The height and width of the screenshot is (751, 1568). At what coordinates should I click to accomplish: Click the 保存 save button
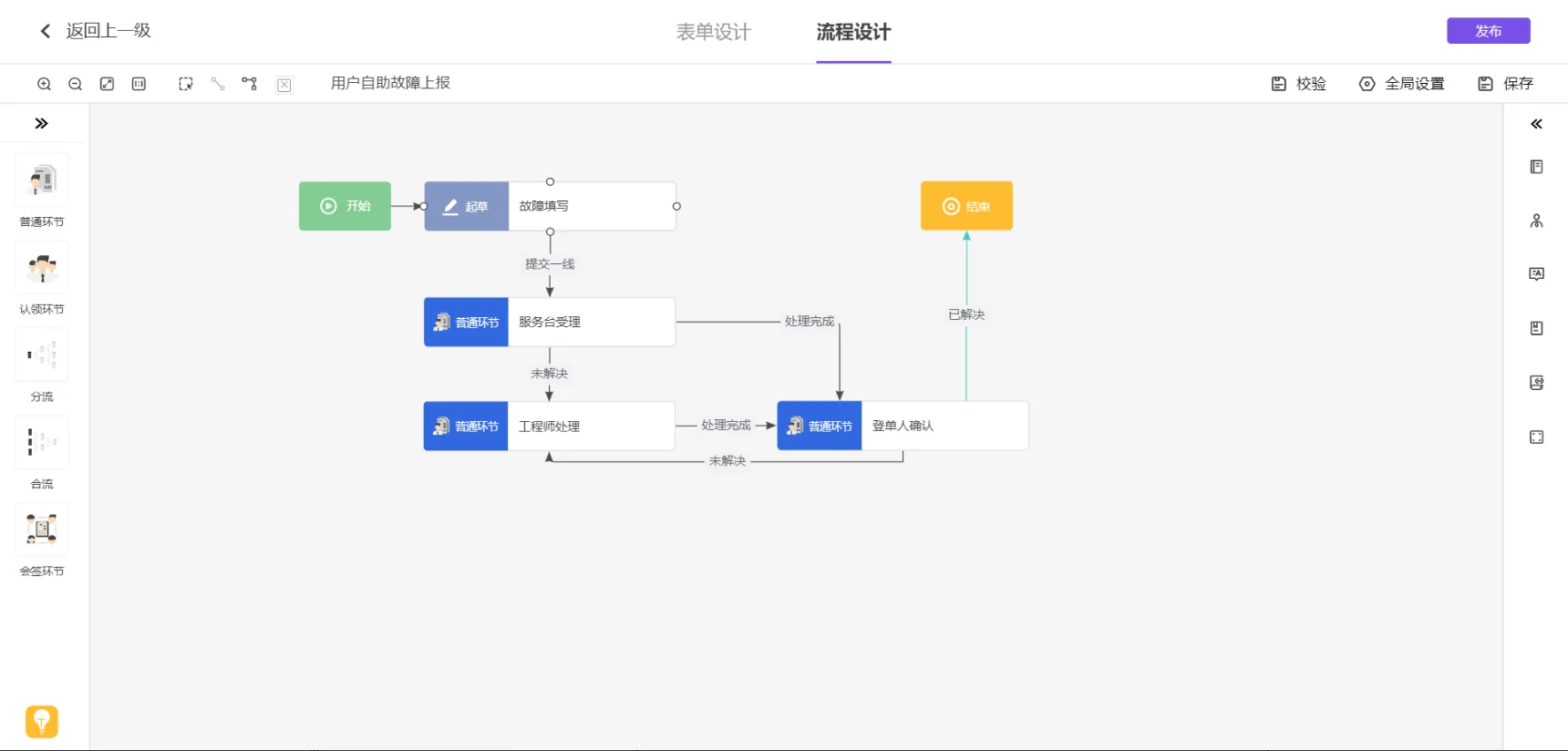(x=1506, y=84)
